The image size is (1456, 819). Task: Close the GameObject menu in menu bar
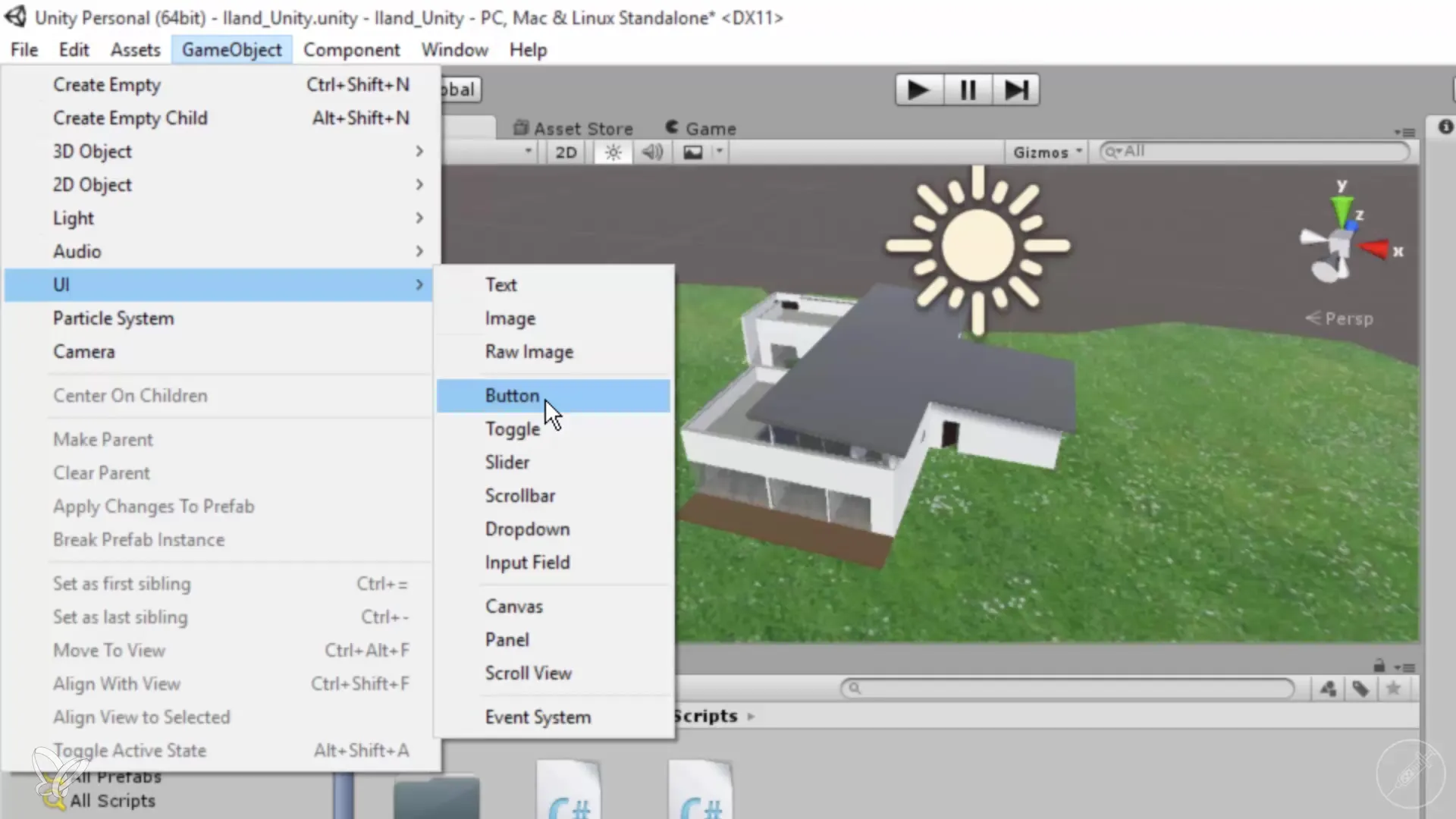(x=231, y=50)
